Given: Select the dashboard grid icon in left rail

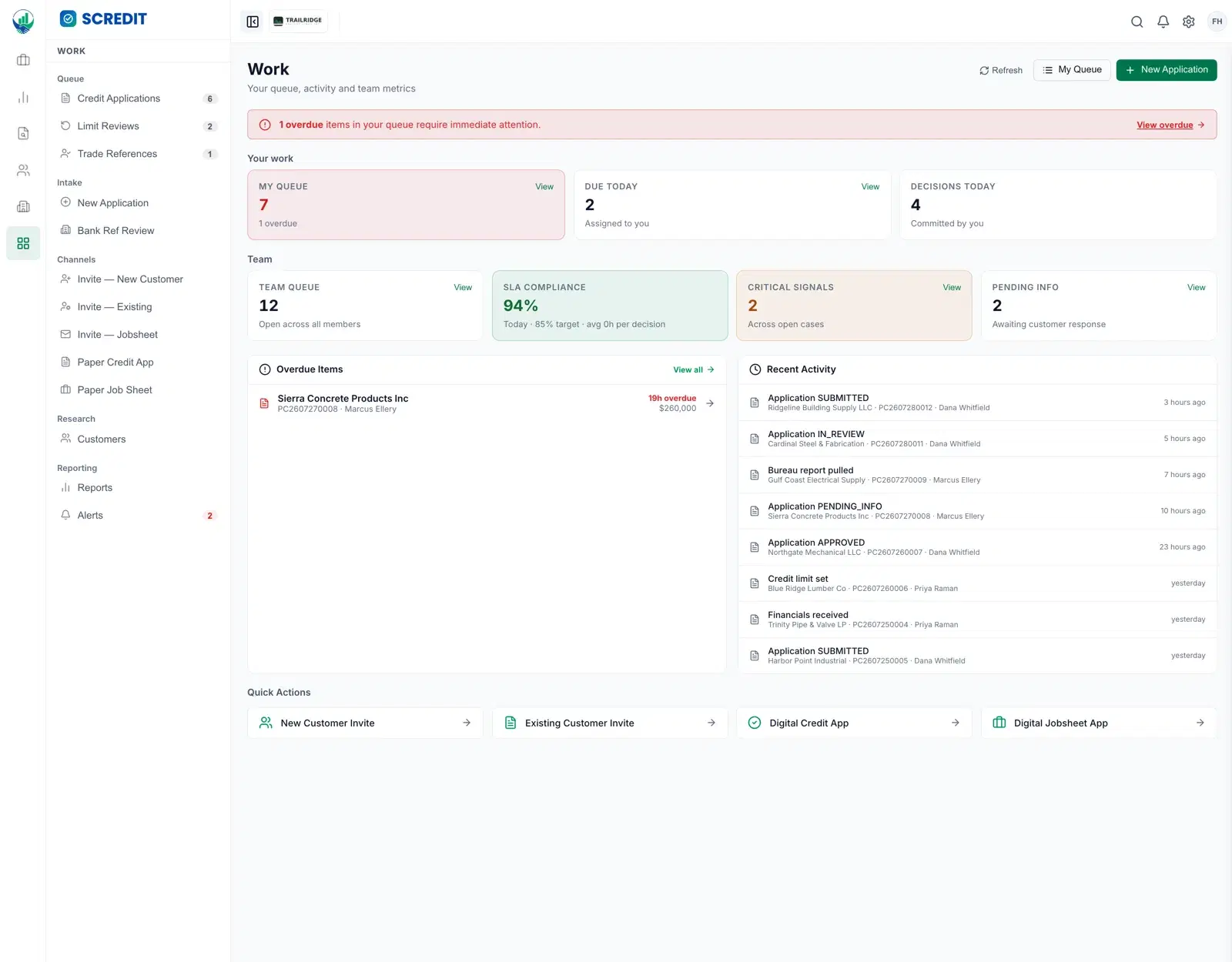Looking at the screenshot, I should (x=23, y=243).
